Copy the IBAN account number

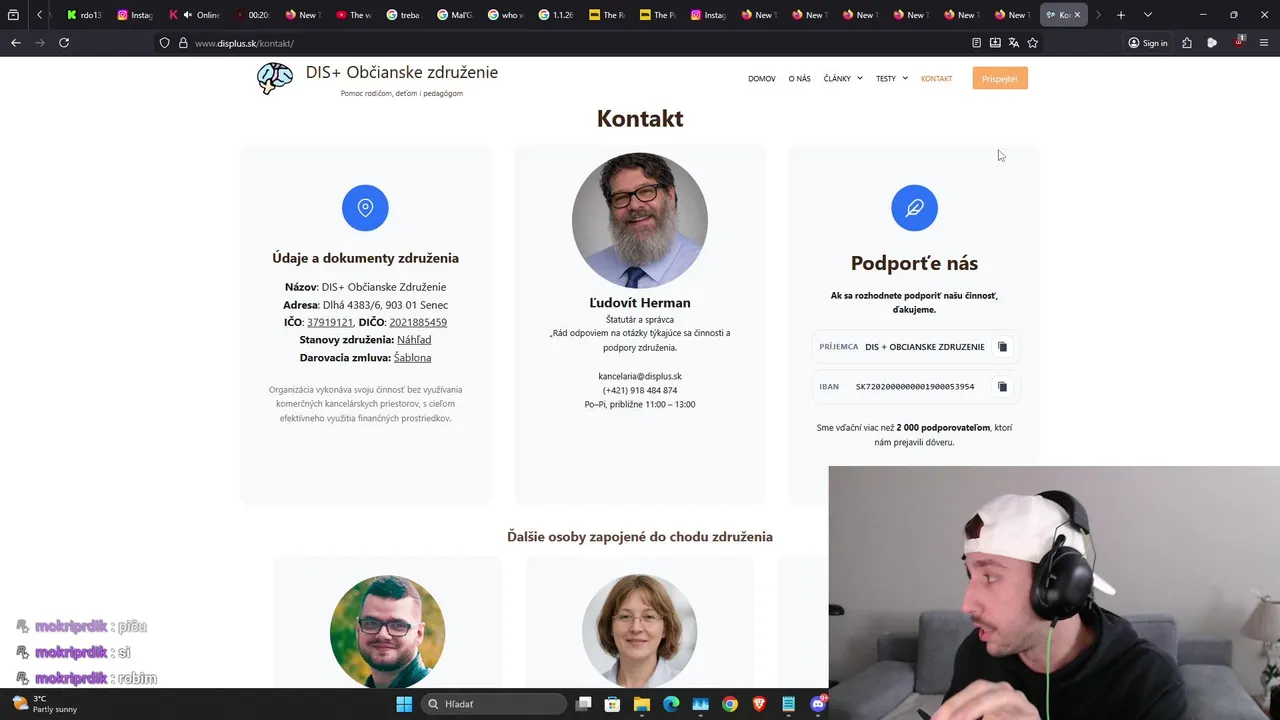click(1002, 387)
